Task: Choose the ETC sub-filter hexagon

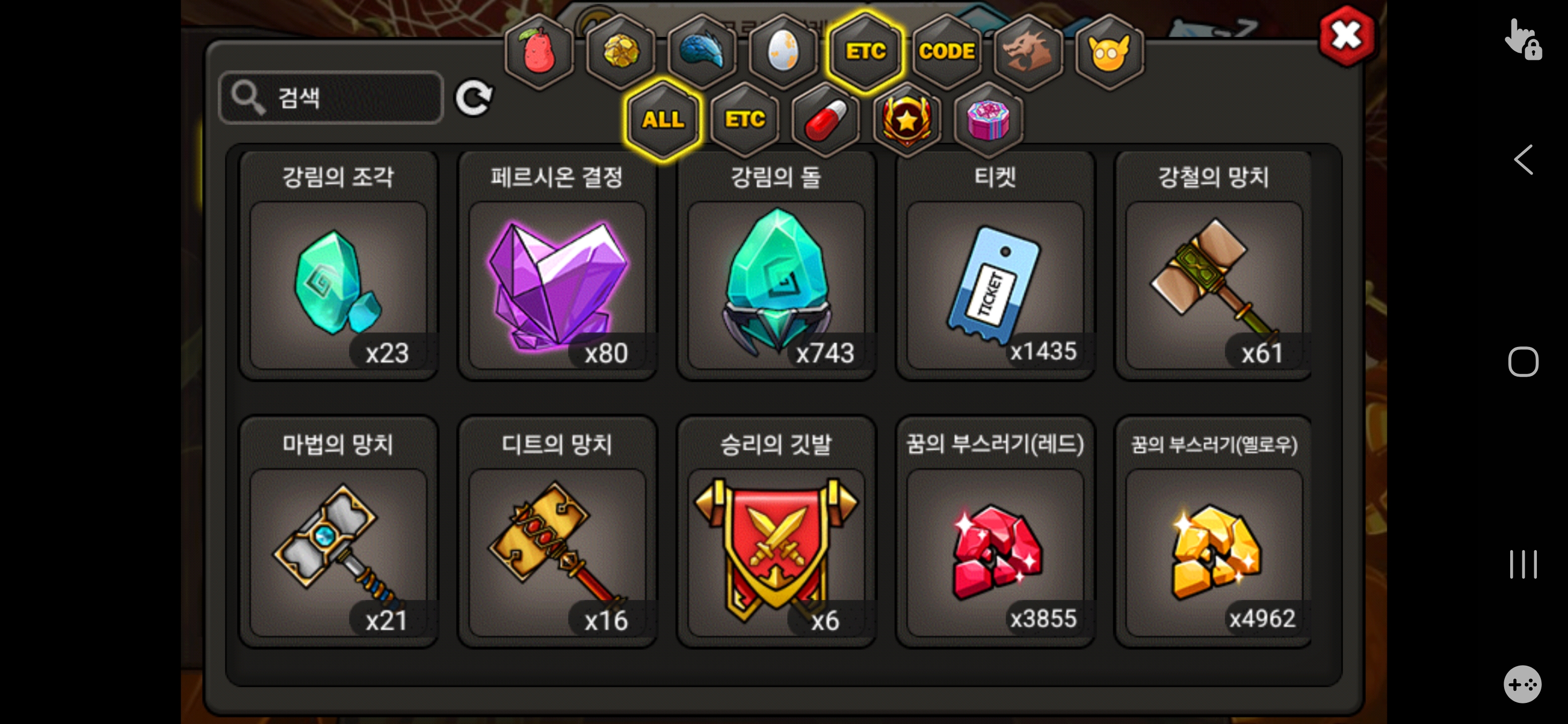Action: tap(744, 119)
